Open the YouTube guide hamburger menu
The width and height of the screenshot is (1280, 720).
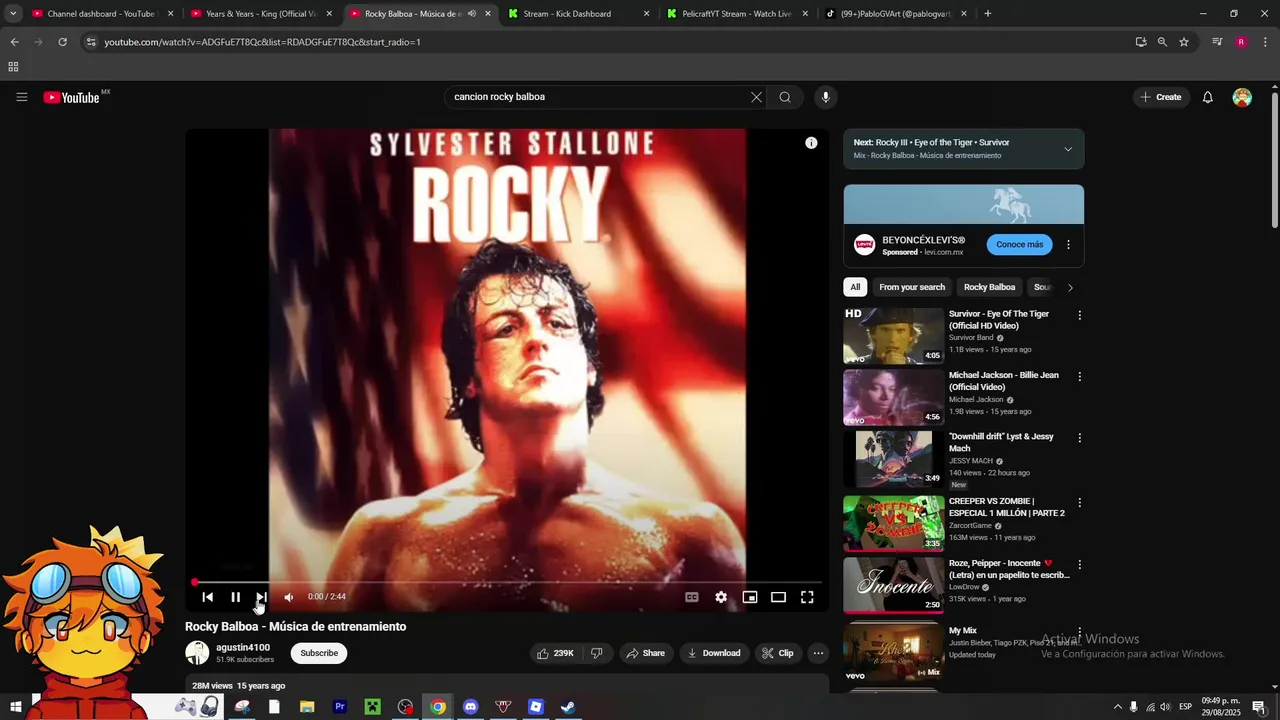[x=21, y=97]
